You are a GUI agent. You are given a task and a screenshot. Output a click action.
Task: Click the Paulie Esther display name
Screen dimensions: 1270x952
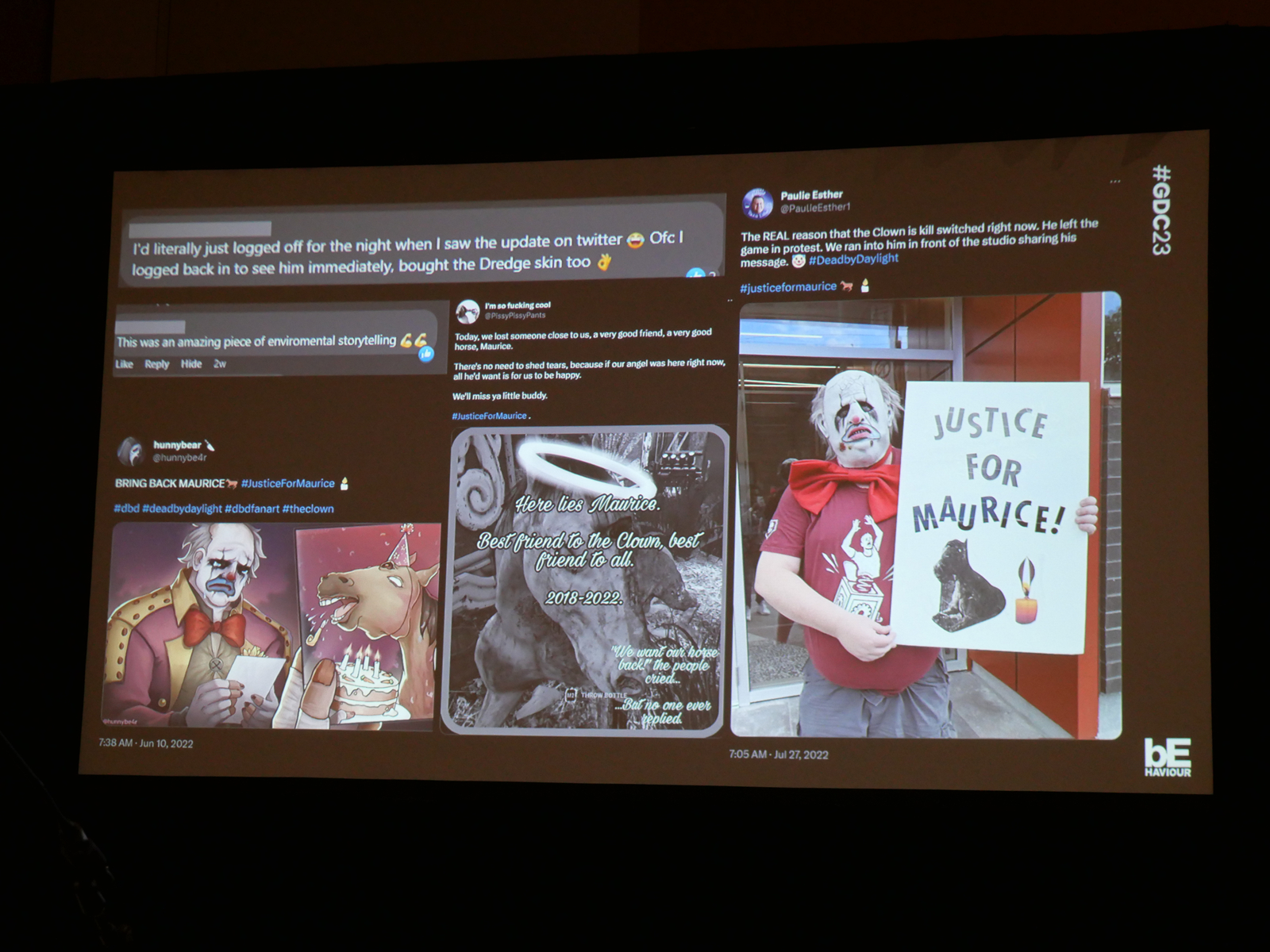point(811,195)
